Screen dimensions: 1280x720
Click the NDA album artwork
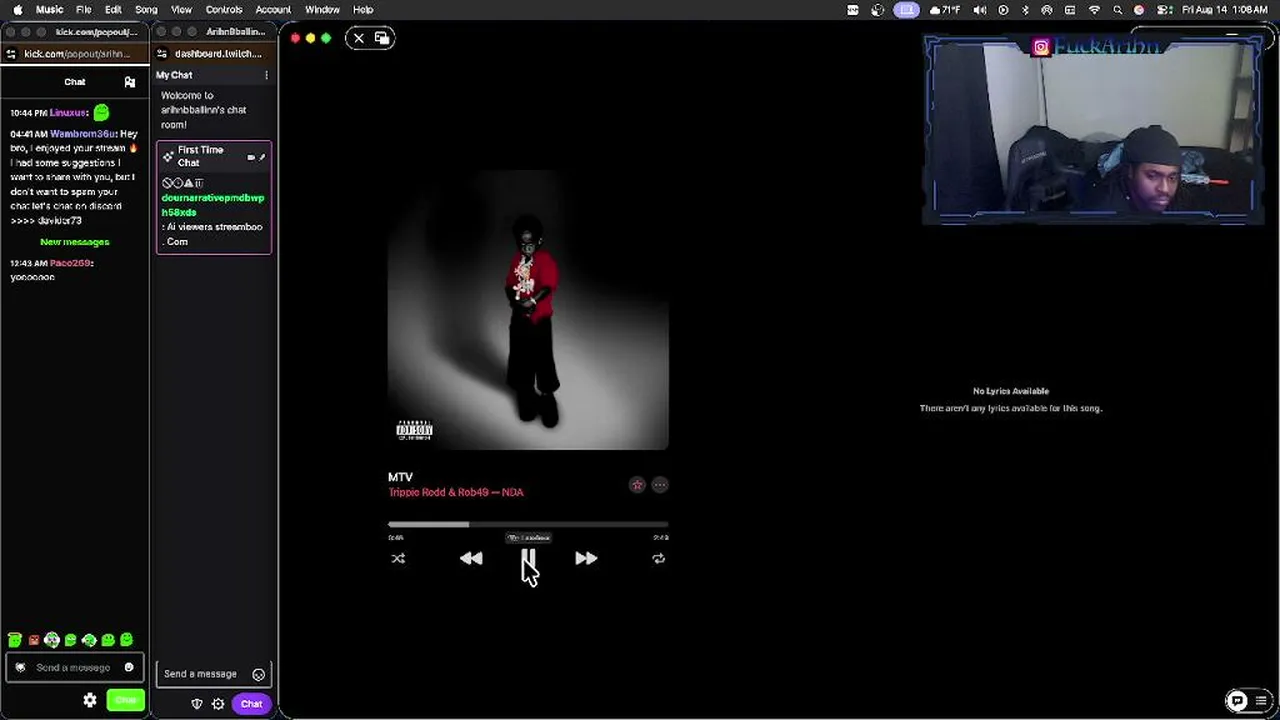click(x=528, y=310)
